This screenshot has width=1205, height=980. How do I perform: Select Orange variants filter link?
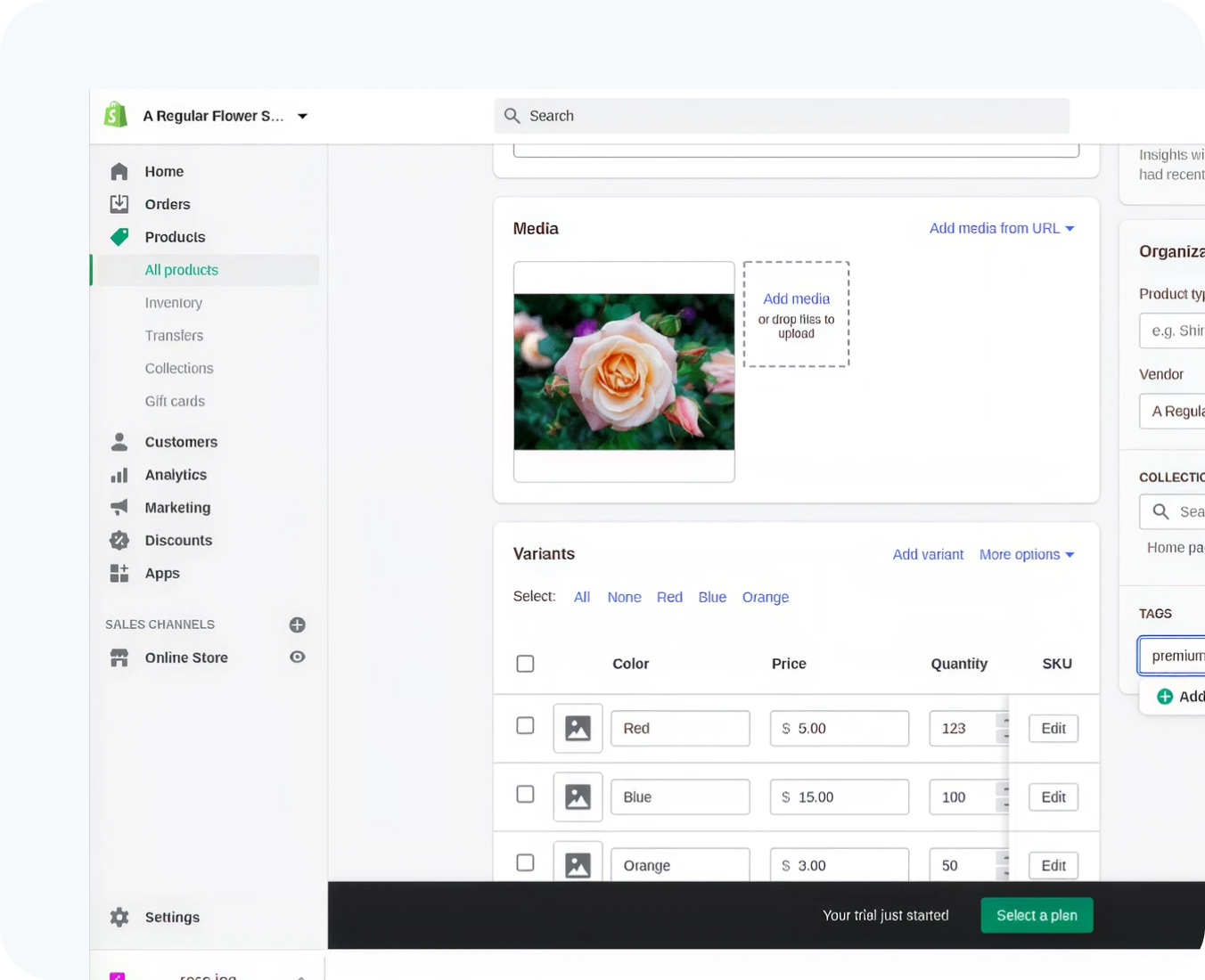tap(766, 597)
